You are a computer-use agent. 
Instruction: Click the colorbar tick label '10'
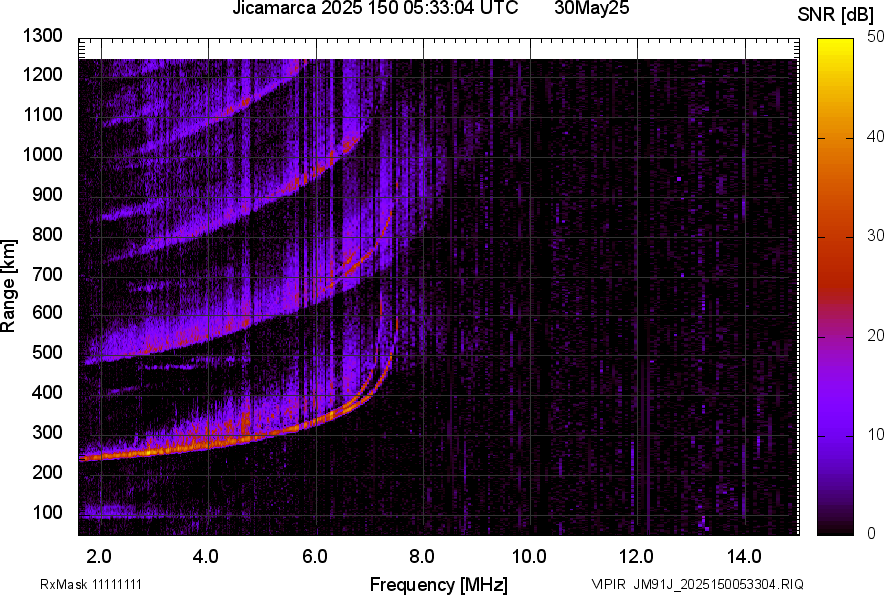(876, 434)
